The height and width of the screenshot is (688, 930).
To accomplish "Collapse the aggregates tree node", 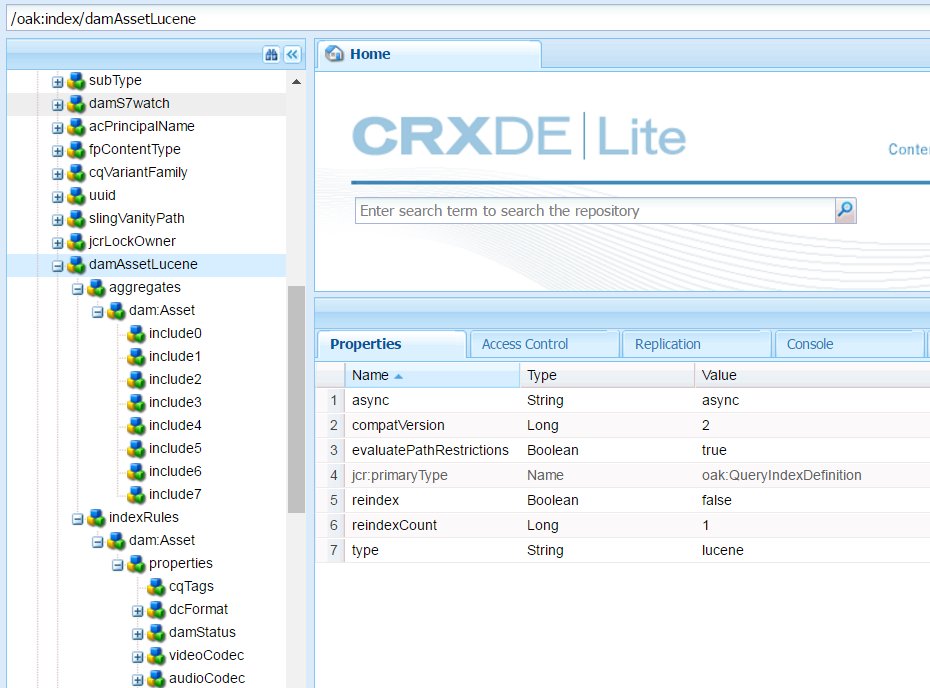I will pyautogui.click(x=78, y=289).
